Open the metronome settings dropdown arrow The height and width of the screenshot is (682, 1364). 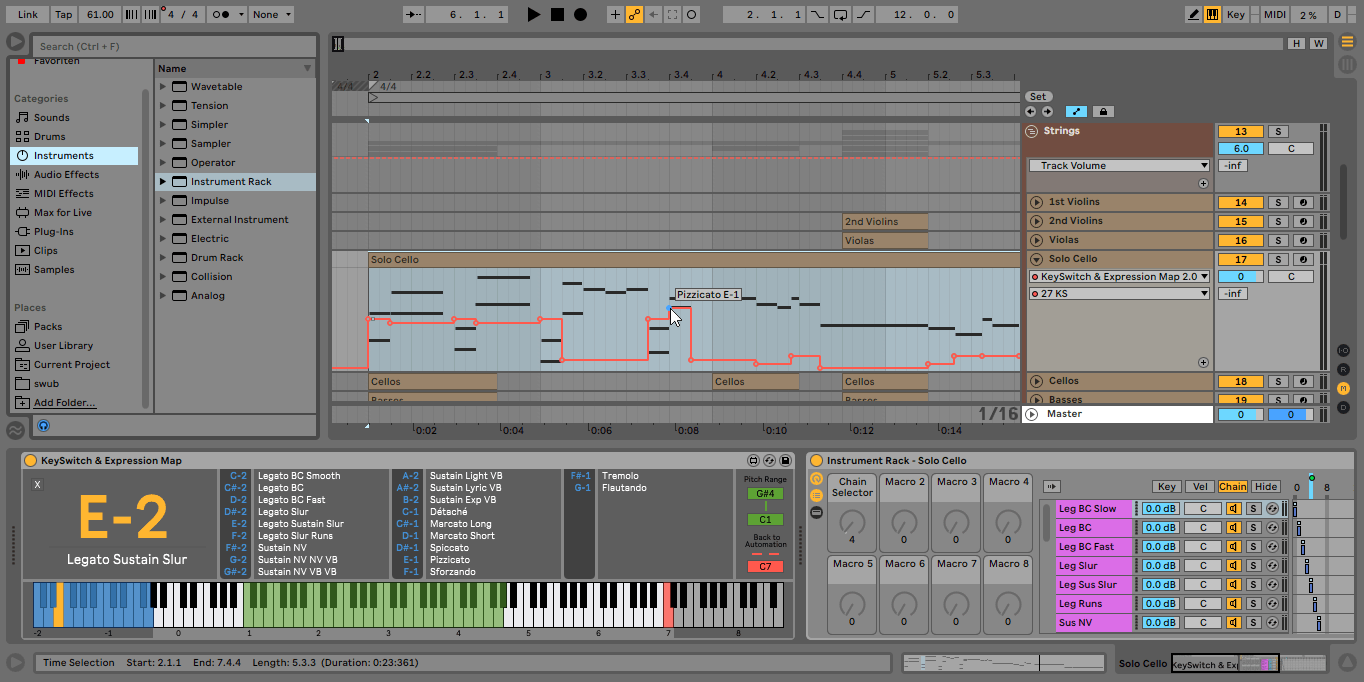[x=241, y=15]
